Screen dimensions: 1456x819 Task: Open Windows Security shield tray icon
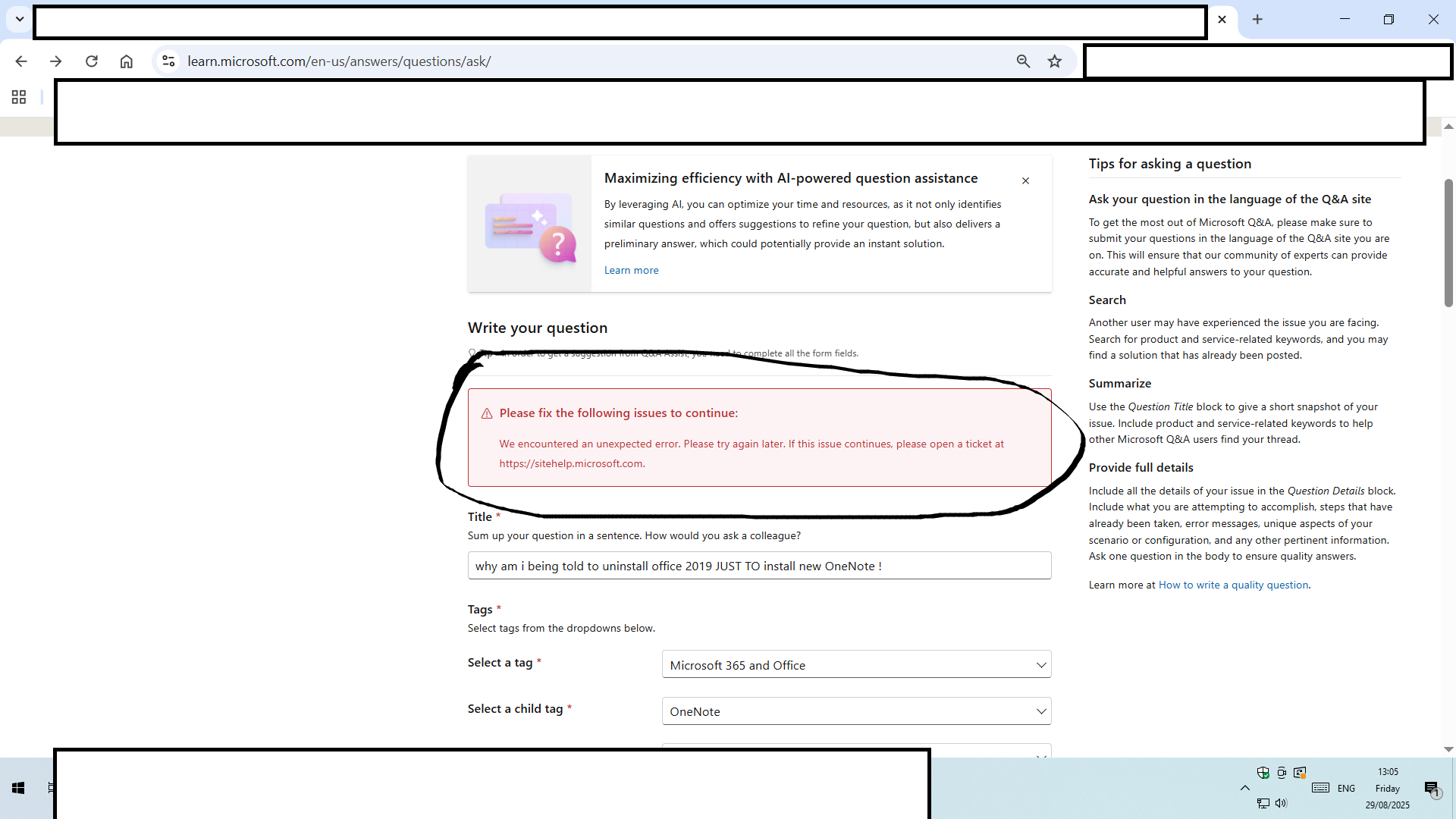(1263, 773)
